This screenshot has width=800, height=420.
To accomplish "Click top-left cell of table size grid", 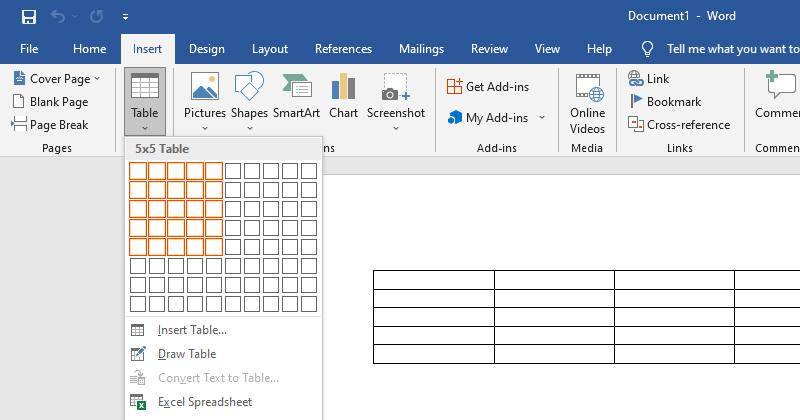I will (x=138, y=171).
